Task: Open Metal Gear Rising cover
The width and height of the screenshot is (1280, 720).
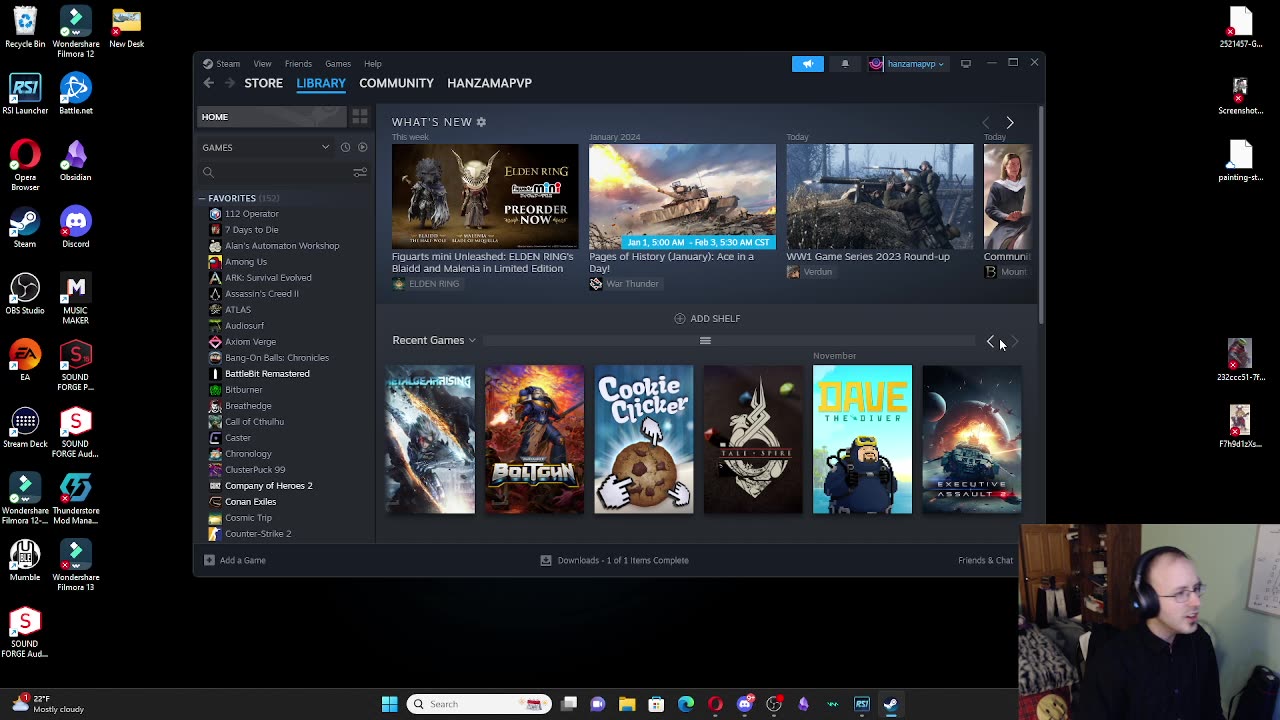Action: click(430, 440)
